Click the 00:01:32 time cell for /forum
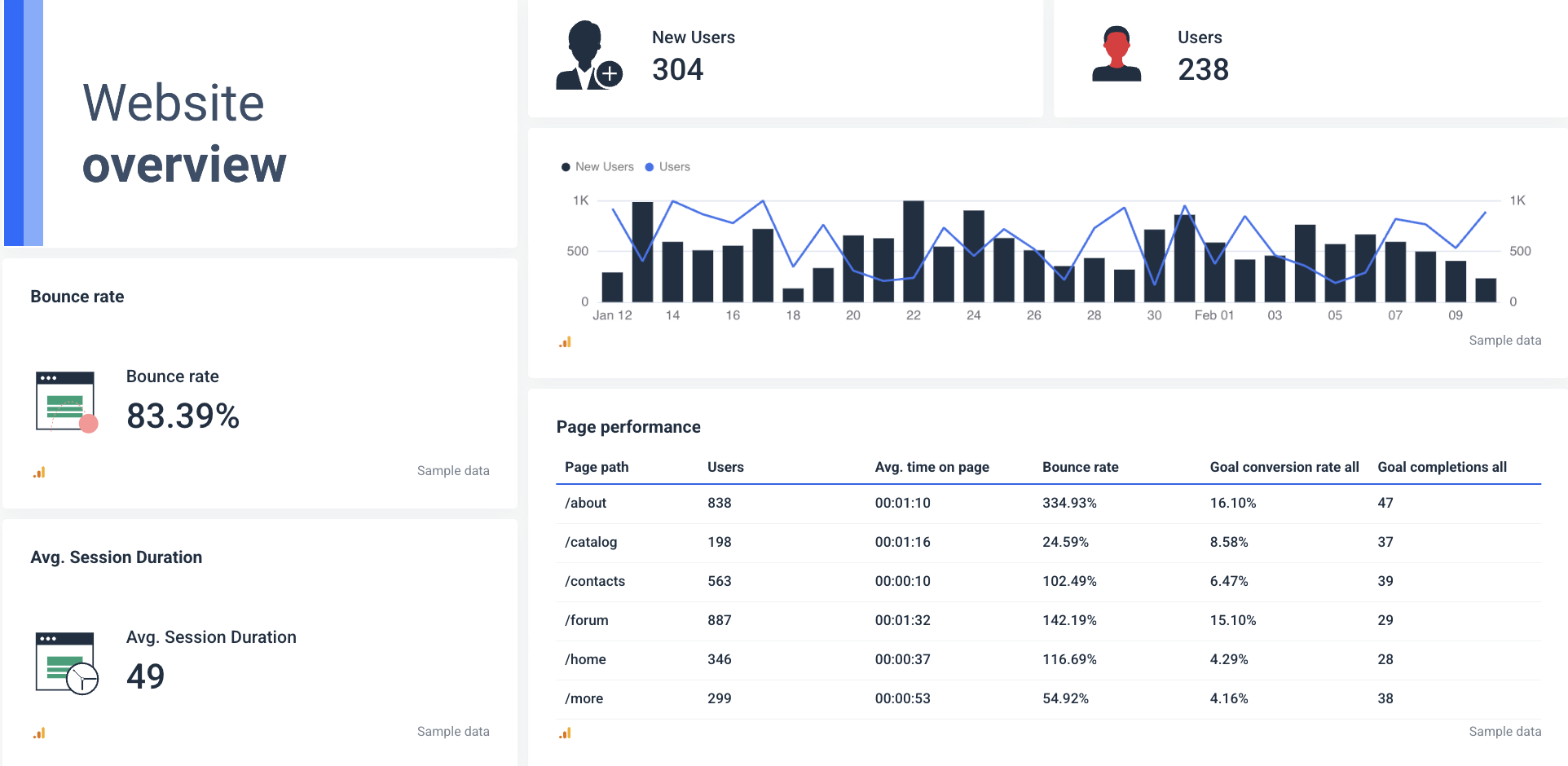 click(x=902, y=620)
